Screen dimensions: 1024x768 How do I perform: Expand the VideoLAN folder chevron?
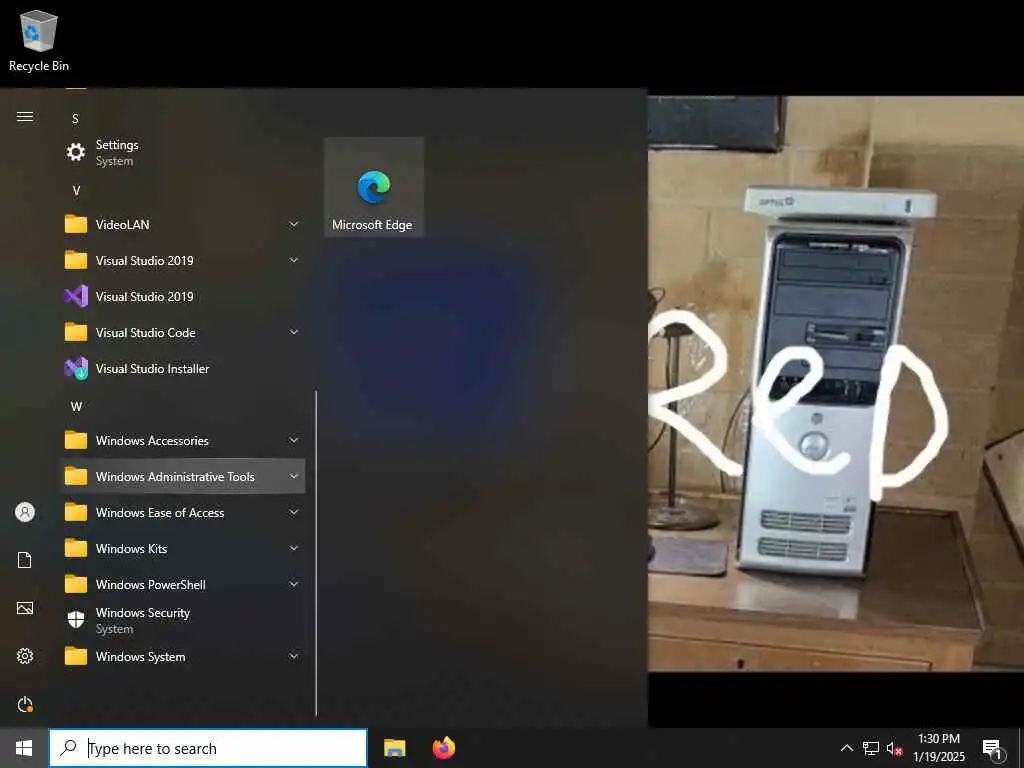[x=294, y=225]
